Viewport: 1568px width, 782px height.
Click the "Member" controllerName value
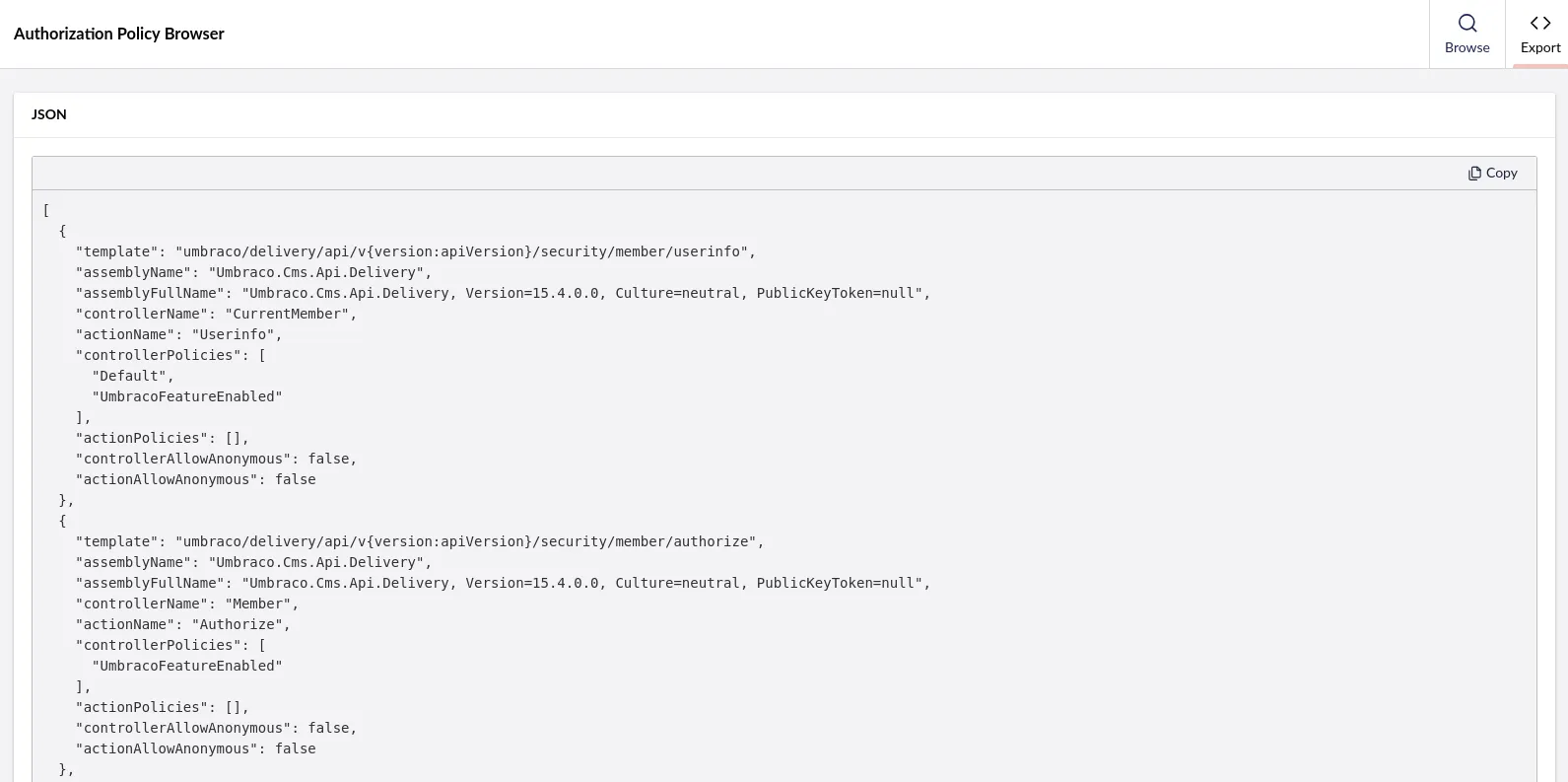click(258, 604)
